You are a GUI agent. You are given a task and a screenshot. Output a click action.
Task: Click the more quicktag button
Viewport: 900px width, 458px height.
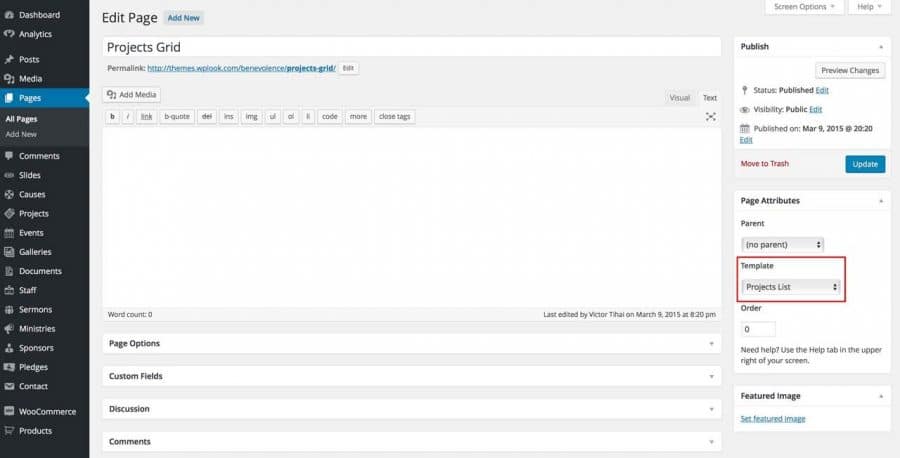[x=358, y=117]
